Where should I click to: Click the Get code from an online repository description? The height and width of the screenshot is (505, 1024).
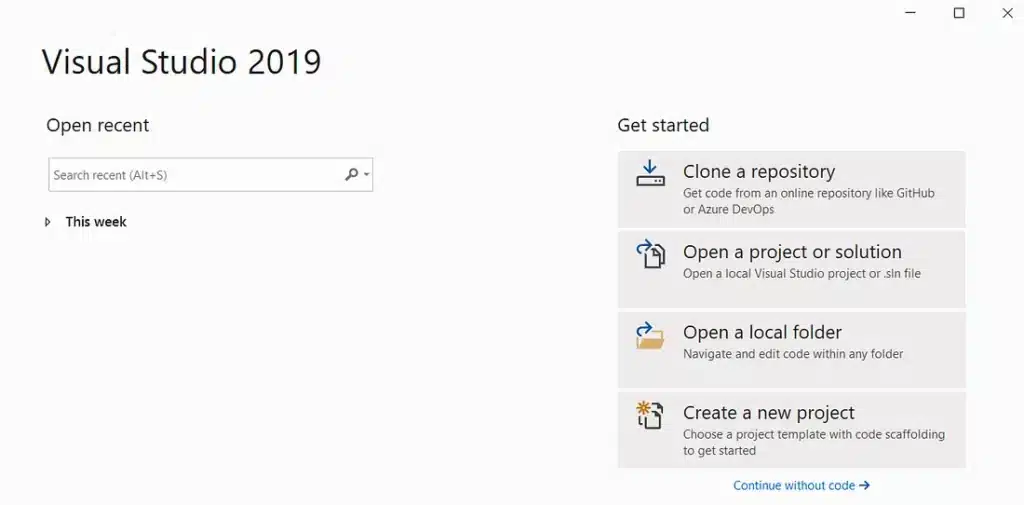808,201
